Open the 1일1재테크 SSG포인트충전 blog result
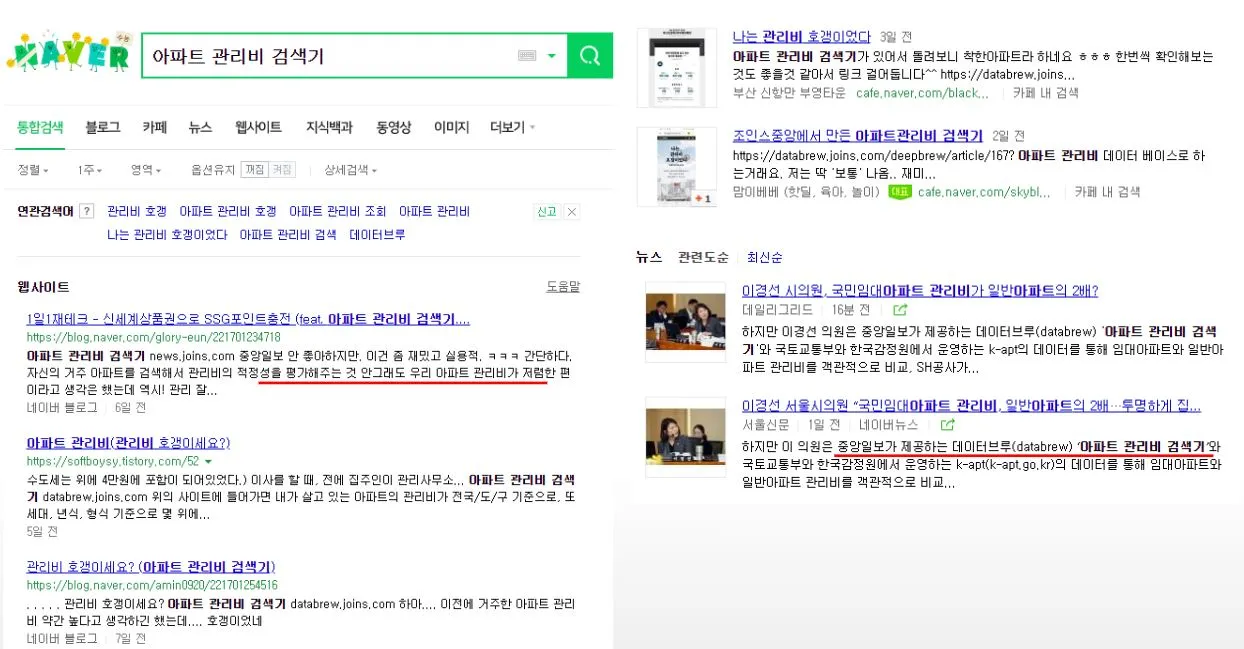Viewport: 1244px width, 649px height. (x=248, y=320)
